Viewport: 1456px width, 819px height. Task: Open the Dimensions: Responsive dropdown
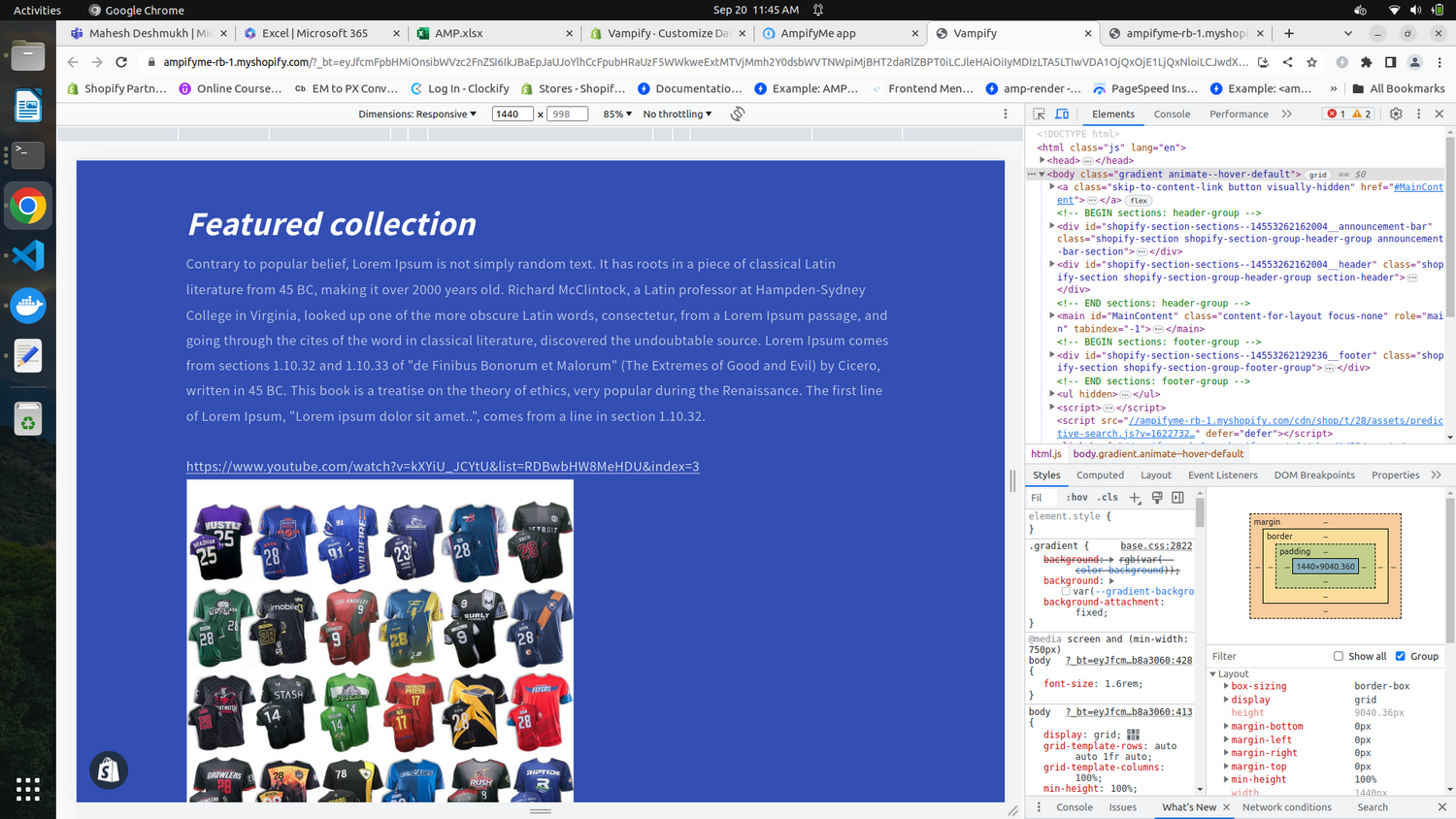417,114
